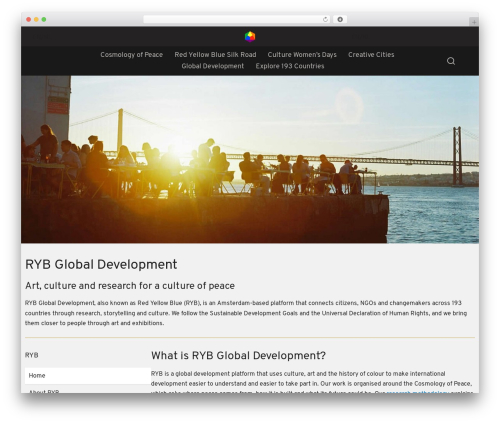Click the red close window button
This screenshot has height=423, width=500.
pyautogui.click(x=29, y=19)
